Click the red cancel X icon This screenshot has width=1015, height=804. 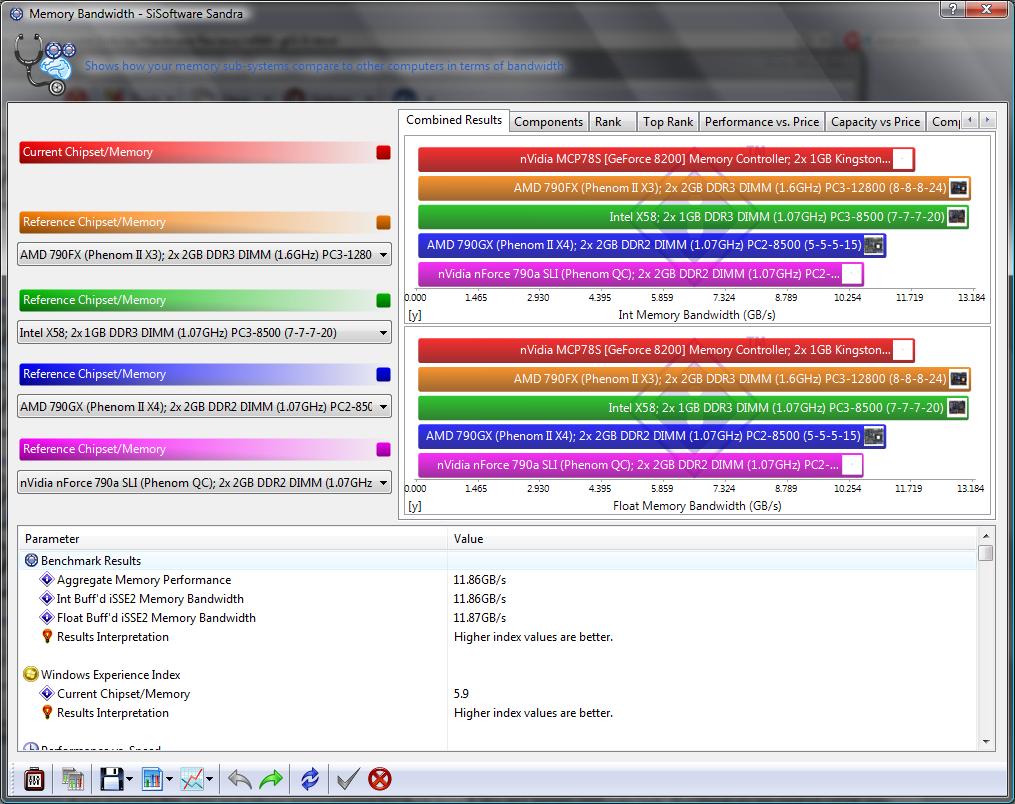click(x=380, y=779)
